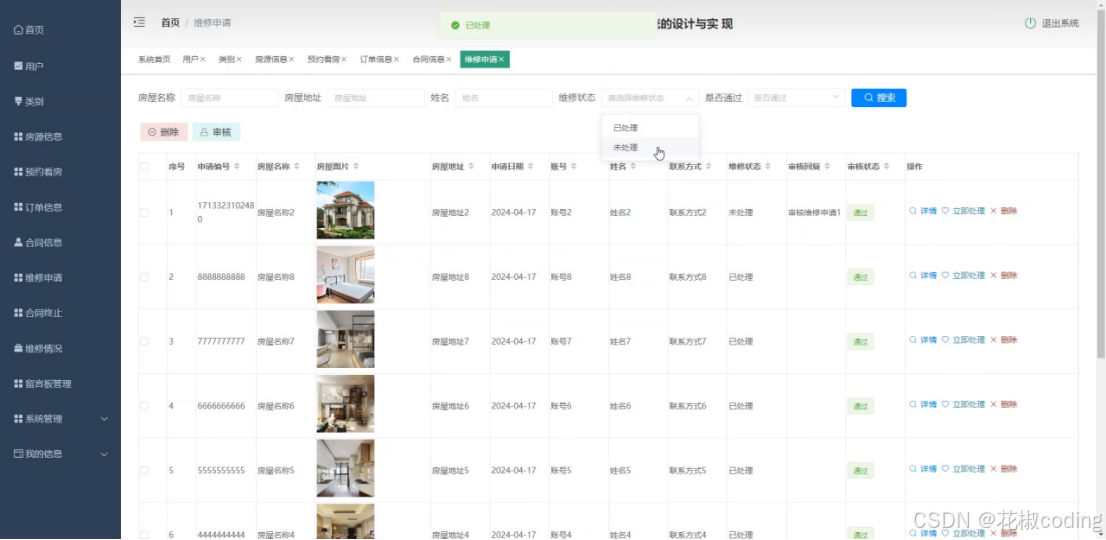Close the 房源信息 tab with its X
Image resolution: width=1106 pixels, height=540 pixels.
pos(291,60)
